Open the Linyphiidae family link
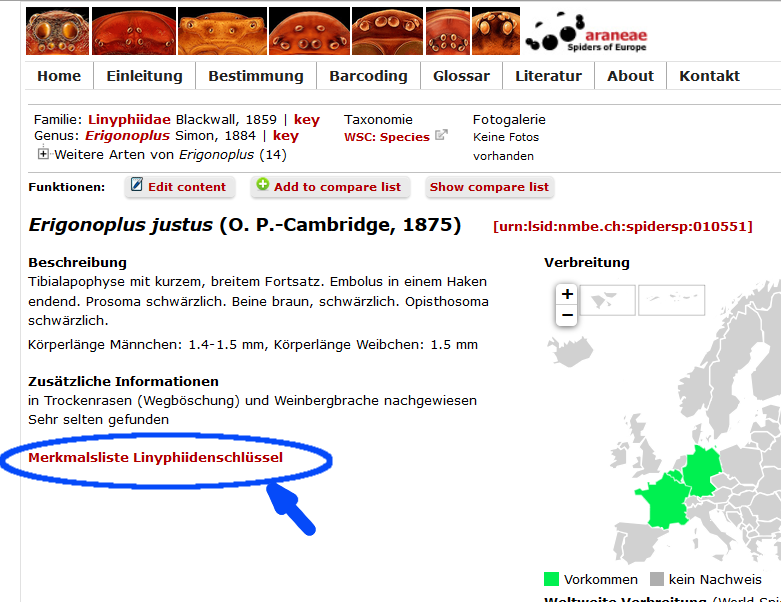Viewport: 781px width, 602px height. coord(129,119)
